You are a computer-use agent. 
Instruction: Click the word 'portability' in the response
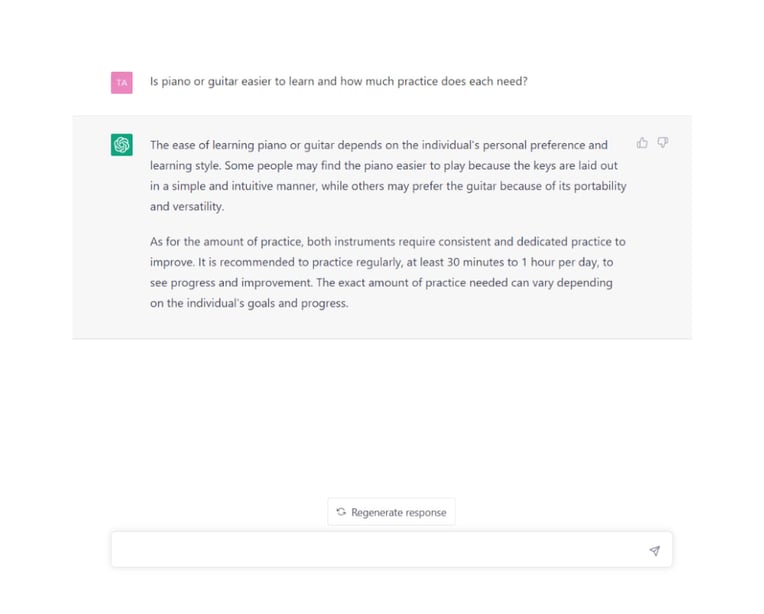(x=600, y=186)
